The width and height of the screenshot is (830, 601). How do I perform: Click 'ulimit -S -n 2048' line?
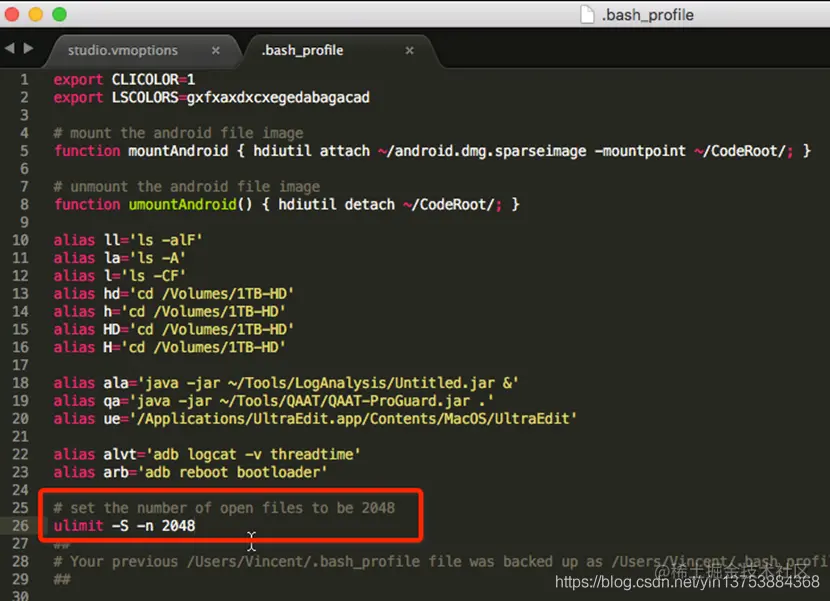click(124, 525)
